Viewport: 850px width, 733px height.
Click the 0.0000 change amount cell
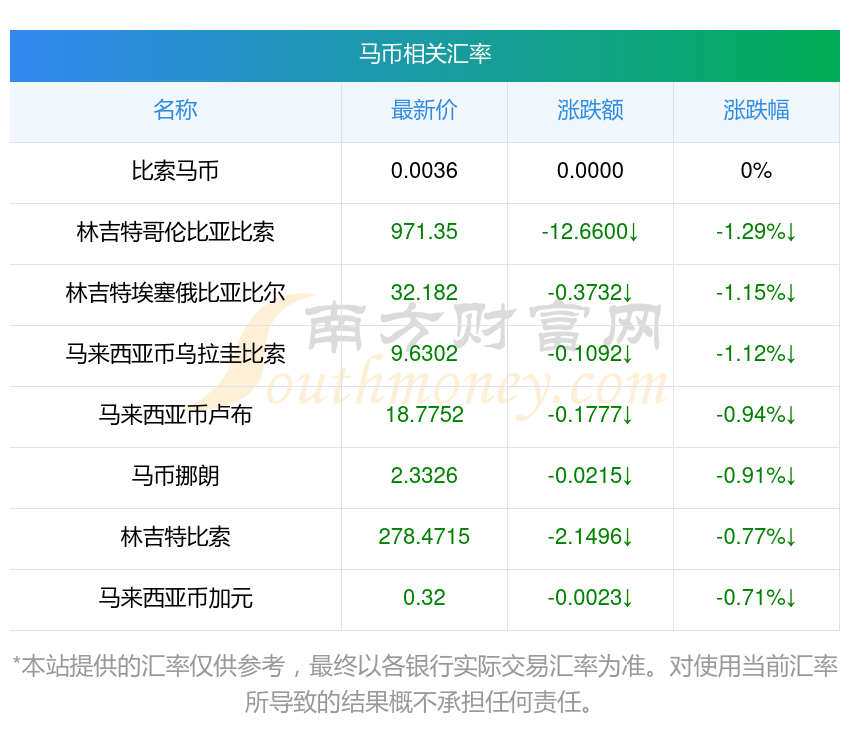coord(590,171)
